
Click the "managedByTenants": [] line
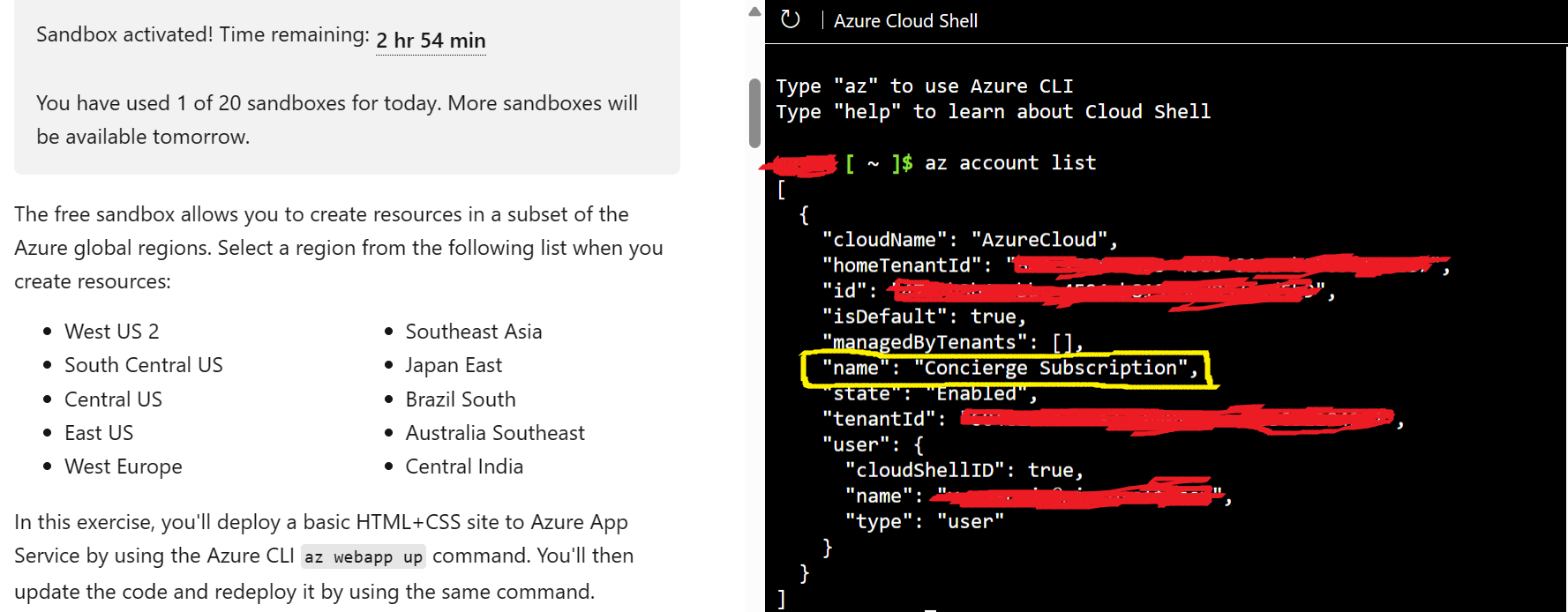tap(953, 342)
